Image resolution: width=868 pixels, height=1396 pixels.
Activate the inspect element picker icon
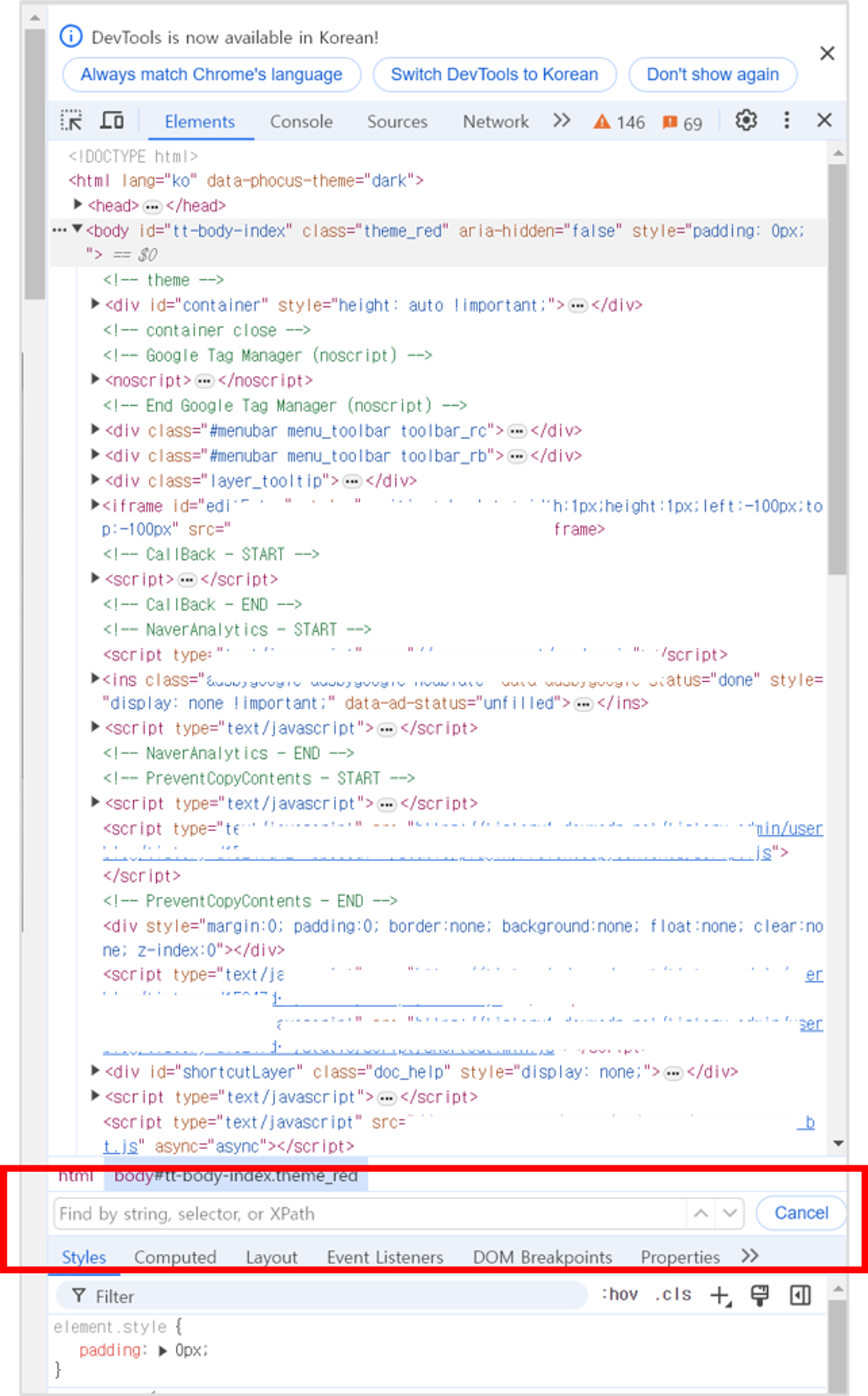71,121
